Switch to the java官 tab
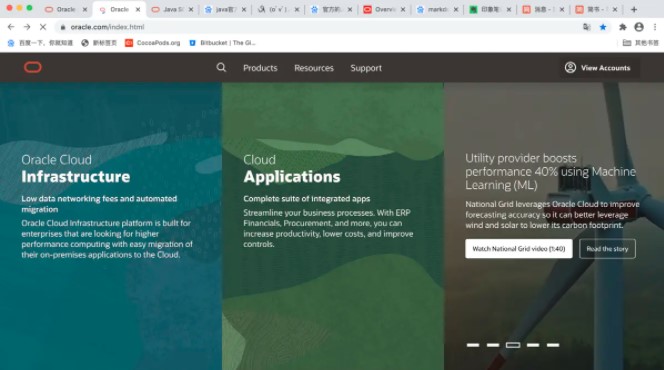Viewport: 664px width, 370px height. [224, 9]
